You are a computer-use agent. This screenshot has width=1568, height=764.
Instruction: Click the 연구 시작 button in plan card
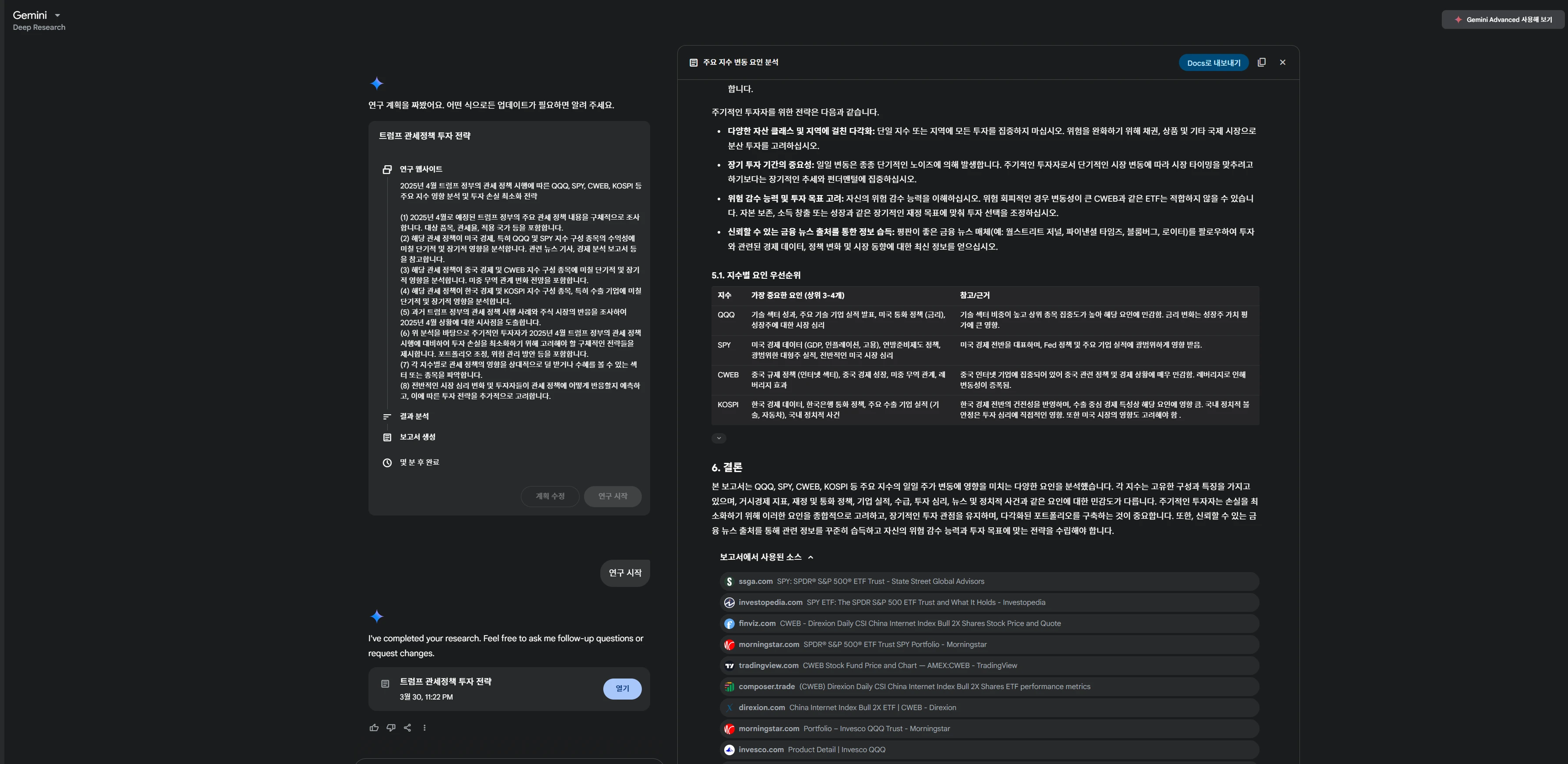tap(612, 496)
